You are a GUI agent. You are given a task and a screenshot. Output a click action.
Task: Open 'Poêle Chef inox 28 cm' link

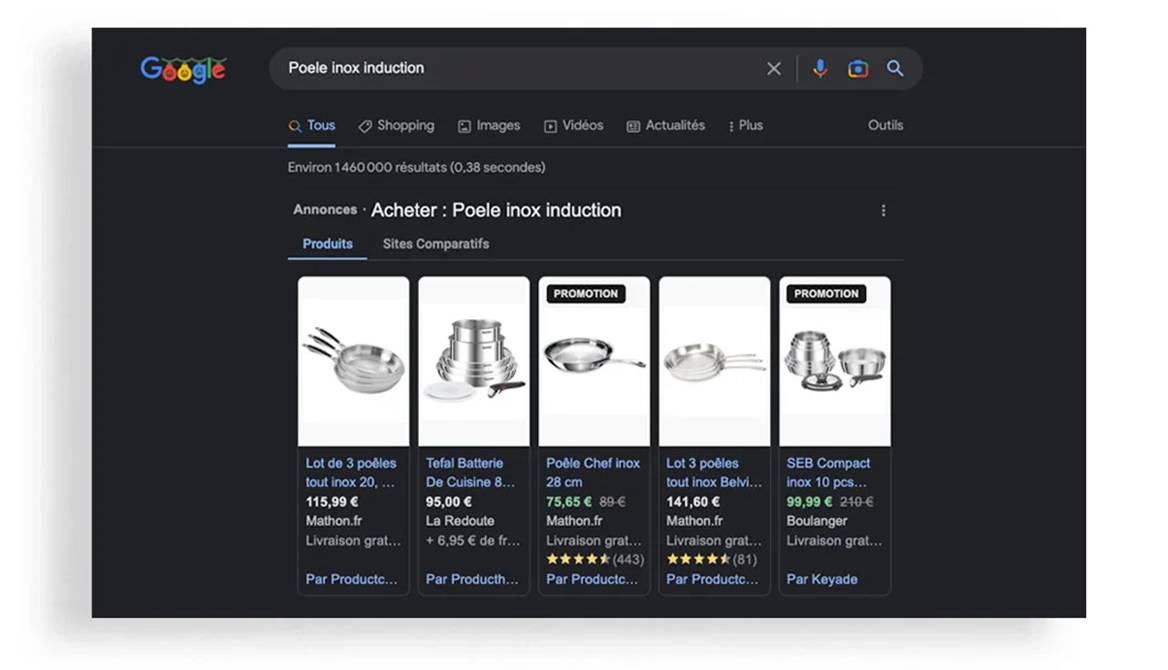593,473
